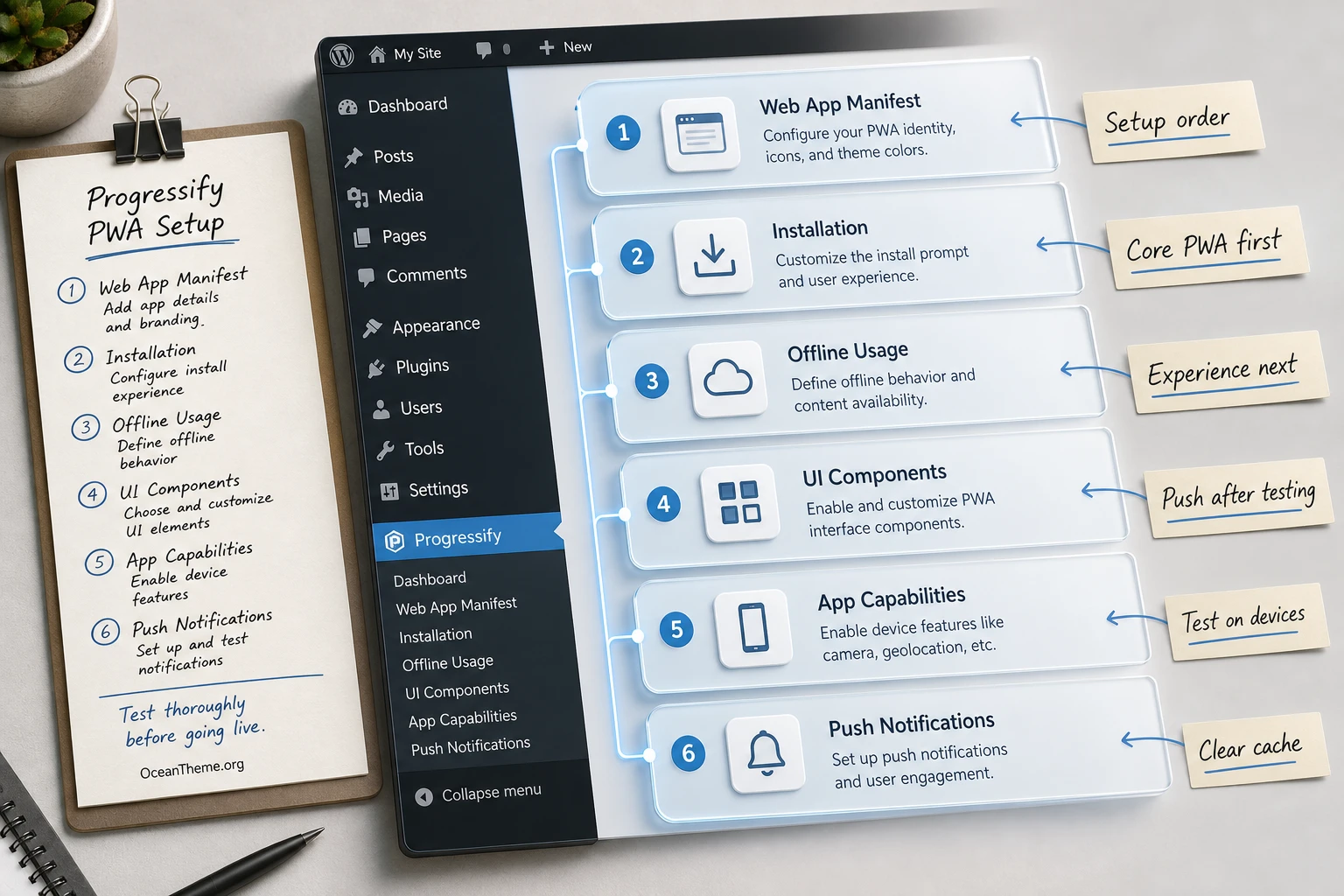Collapse the sidebar using Collapse menu
This screenshot has width=1344, height=896.
(478, 794)
